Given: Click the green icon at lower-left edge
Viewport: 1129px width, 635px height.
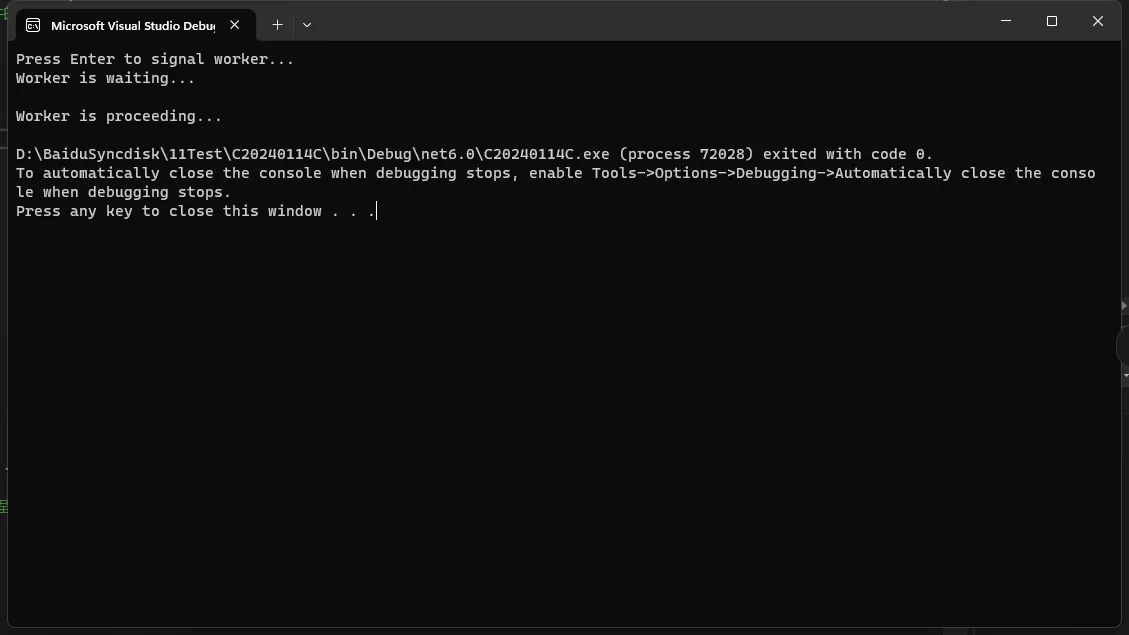Looking at the screenshot, I should point(4,507).
